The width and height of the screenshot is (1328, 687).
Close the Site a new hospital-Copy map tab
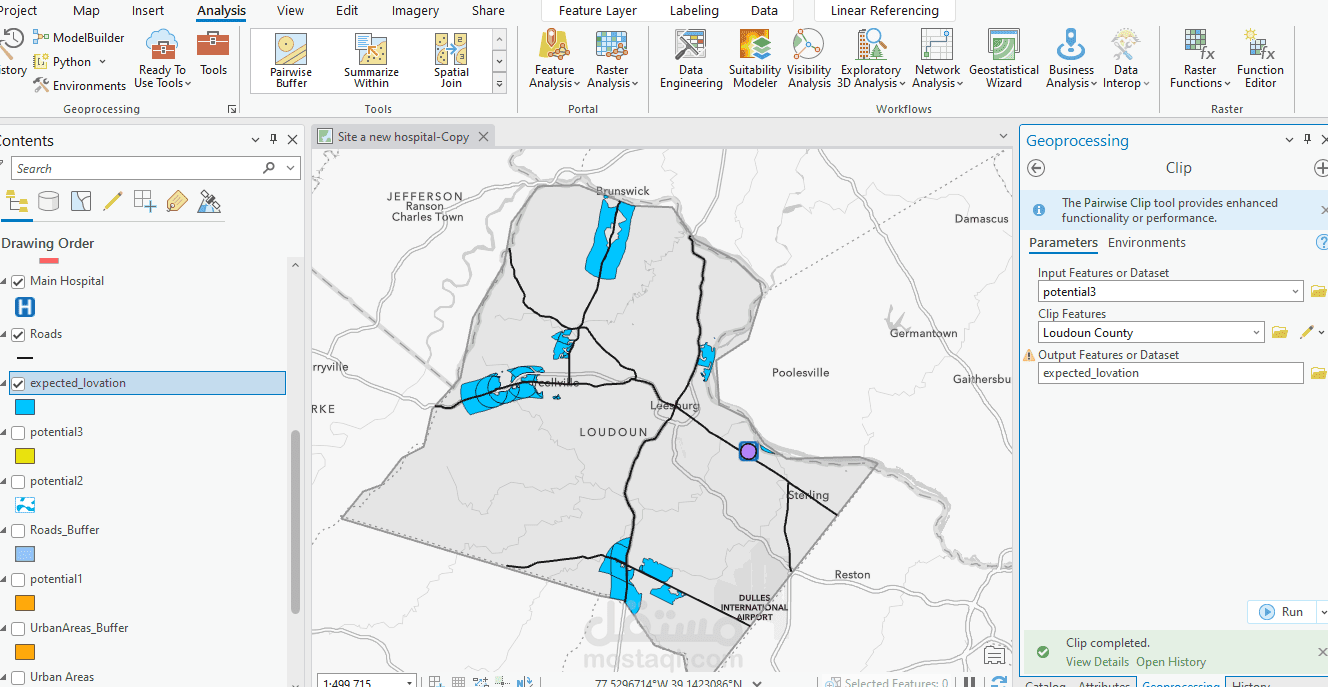point(483,137)
